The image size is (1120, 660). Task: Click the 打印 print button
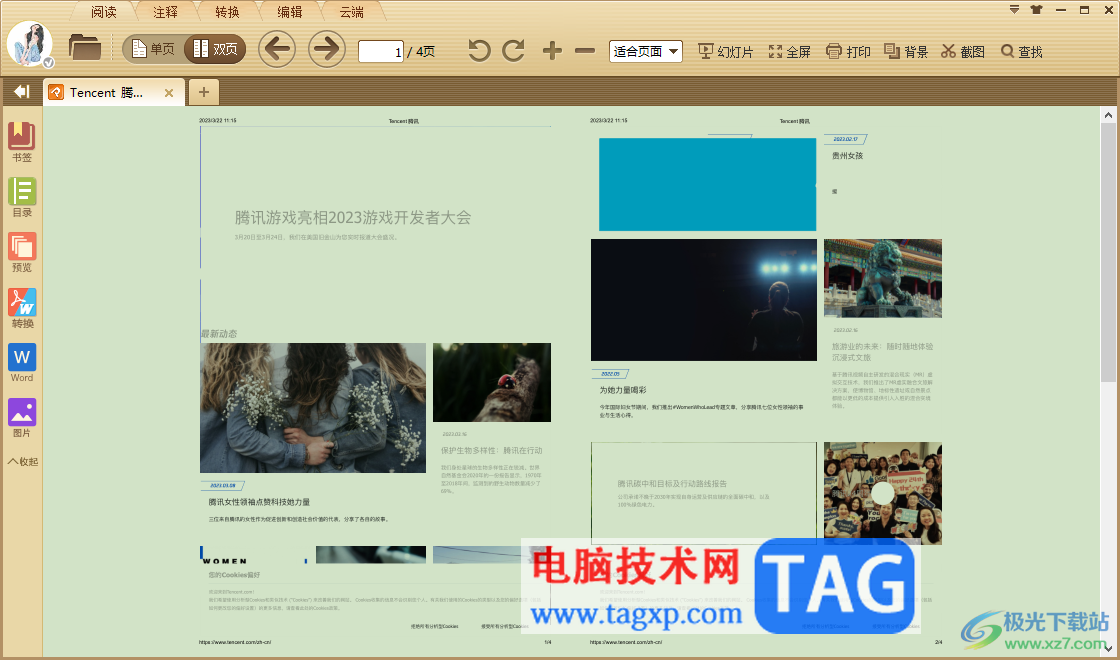[x=849, y=51]
